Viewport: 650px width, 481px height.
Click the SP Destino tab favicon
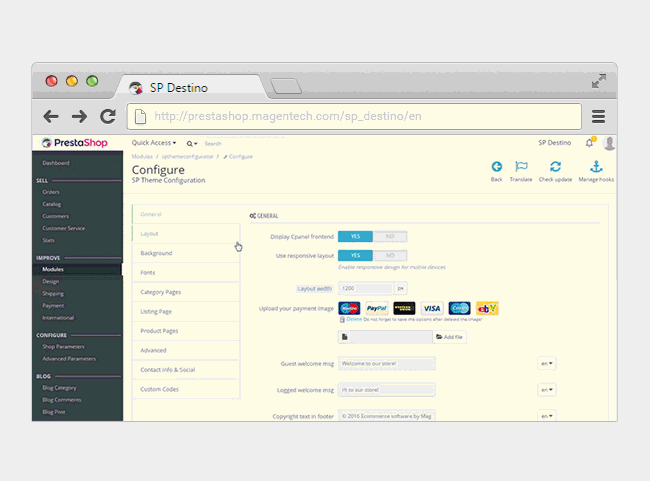pos(136,88)
